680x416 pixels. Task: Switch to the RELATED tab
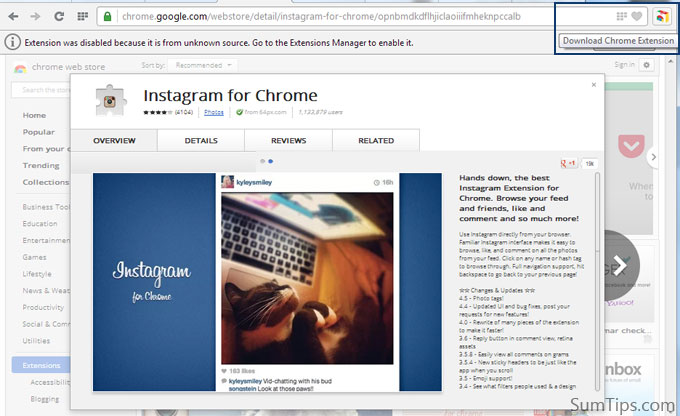pos(376,141)
